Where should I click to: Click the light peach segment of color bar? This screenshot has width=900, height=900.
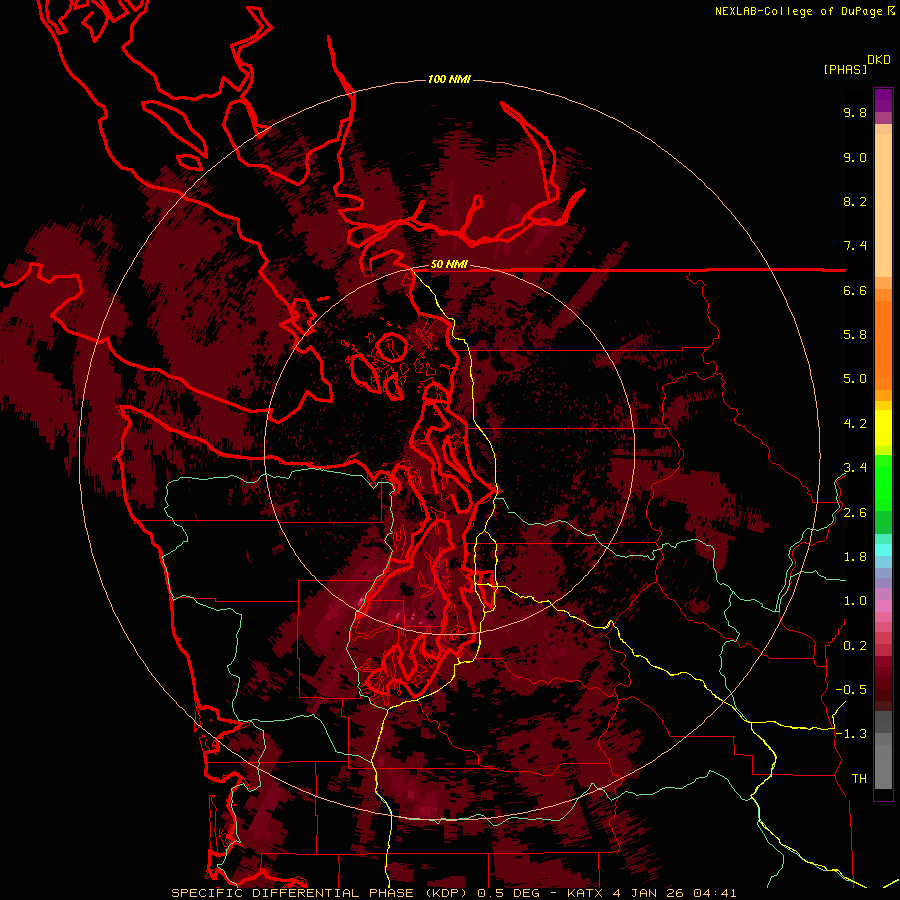coord(883,205)
